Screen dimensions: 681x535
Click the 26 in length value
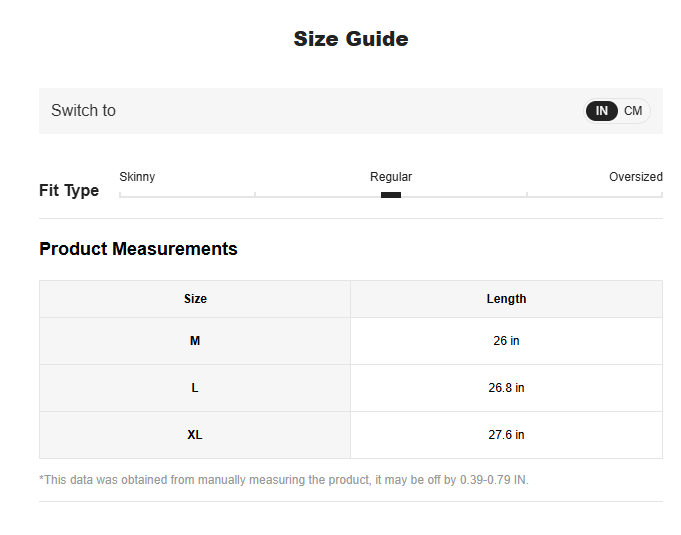506,341
